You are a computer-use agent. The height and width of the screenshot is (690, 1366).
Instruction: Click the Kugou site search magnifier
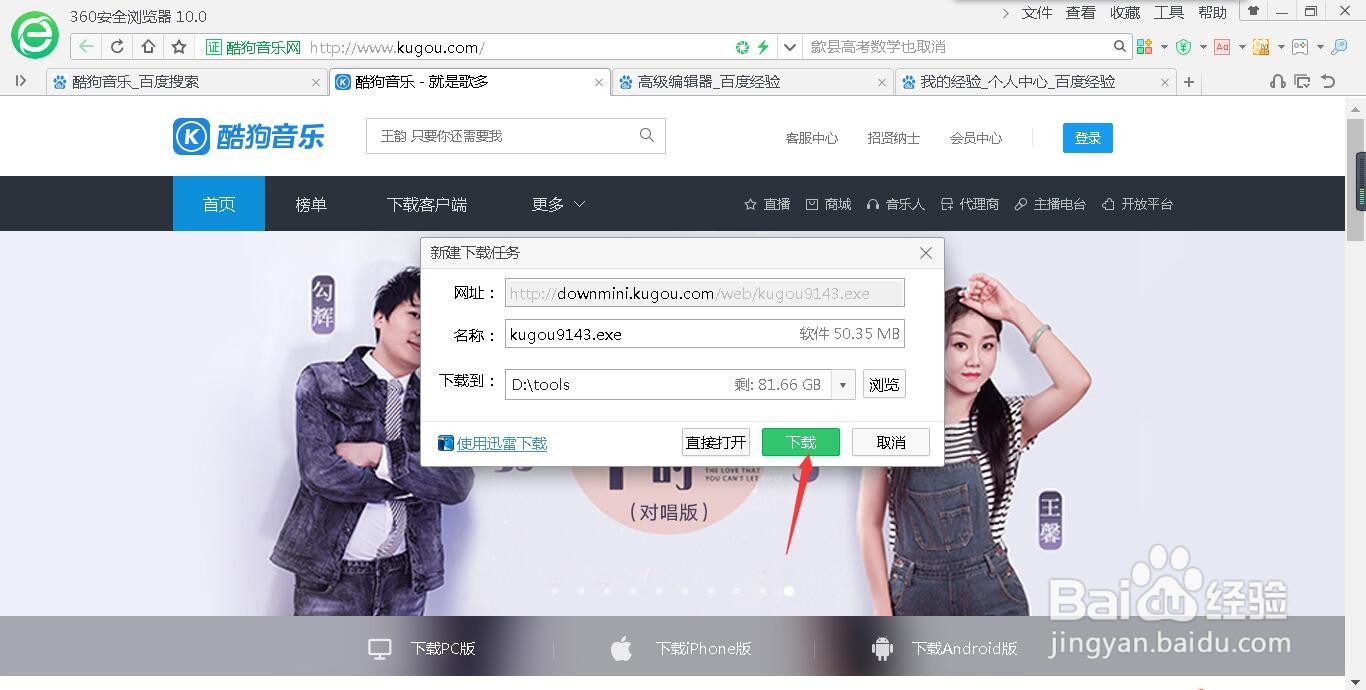[x=647, y=135]
